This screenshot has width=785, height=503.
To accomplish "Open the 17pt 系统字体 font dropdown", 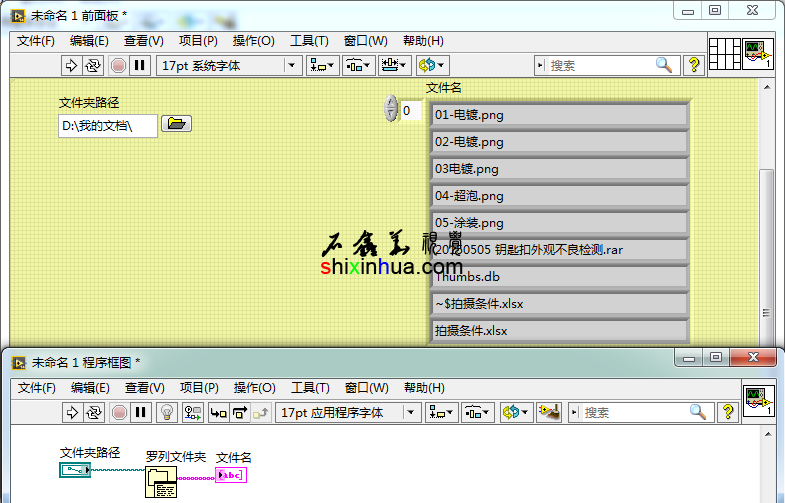I will [229, 65].
